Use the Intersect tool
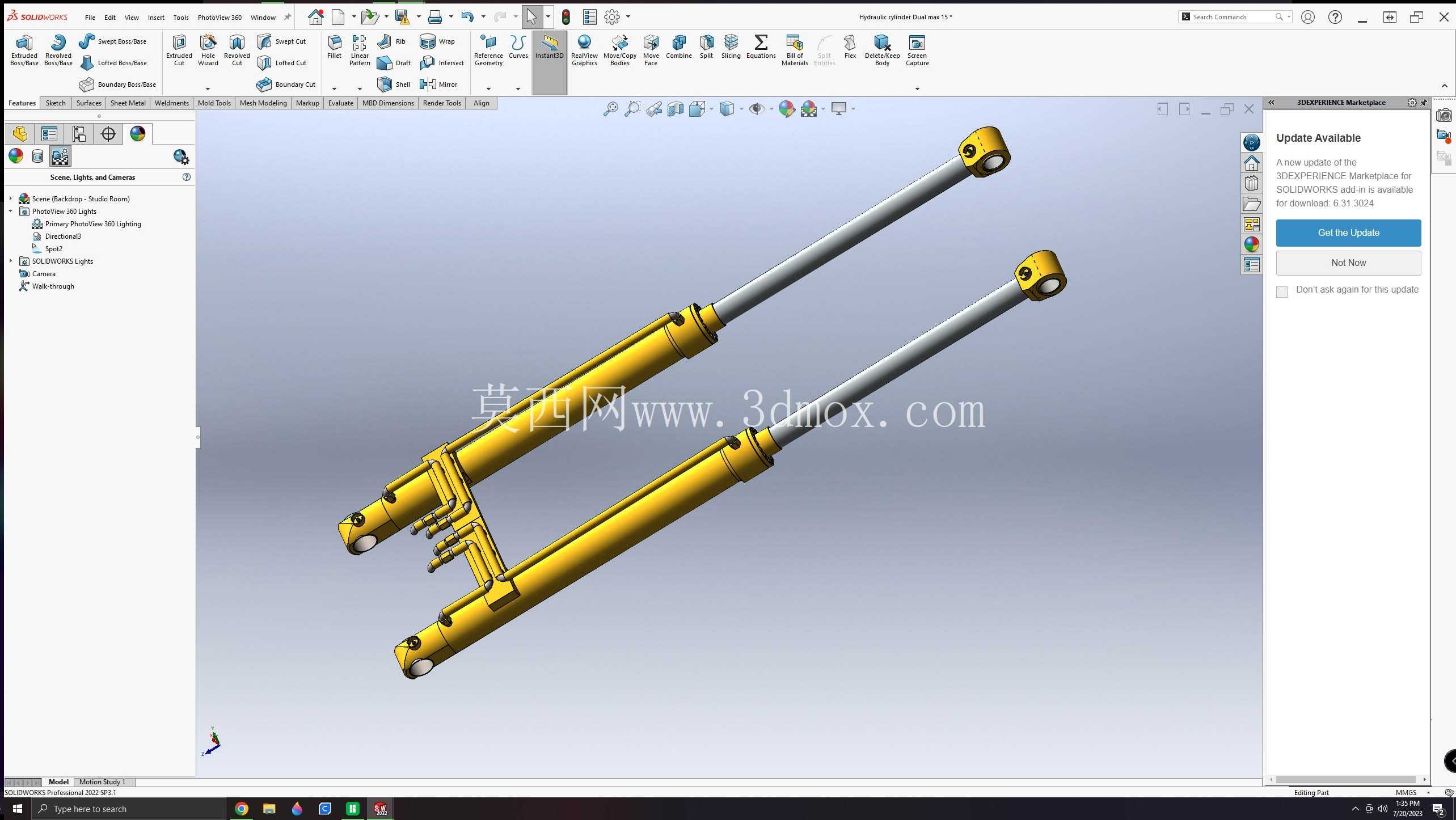 441,63
